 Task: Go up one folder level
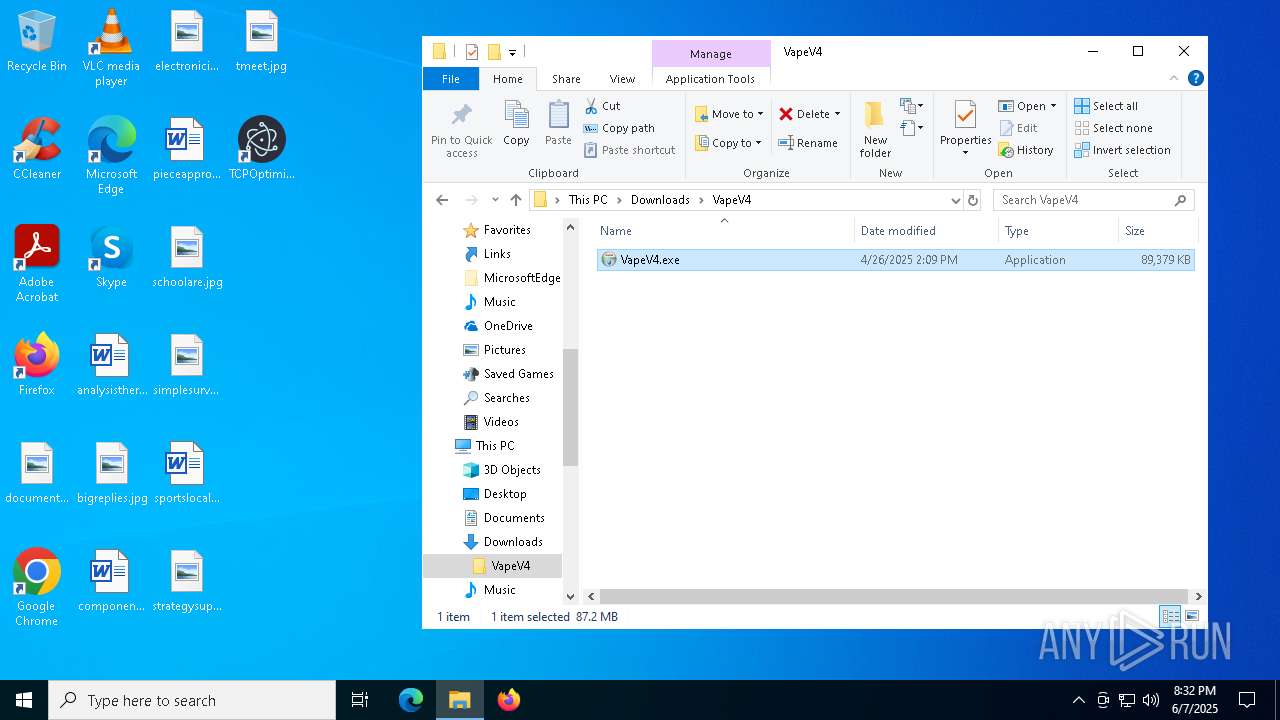tap(516, 200)
